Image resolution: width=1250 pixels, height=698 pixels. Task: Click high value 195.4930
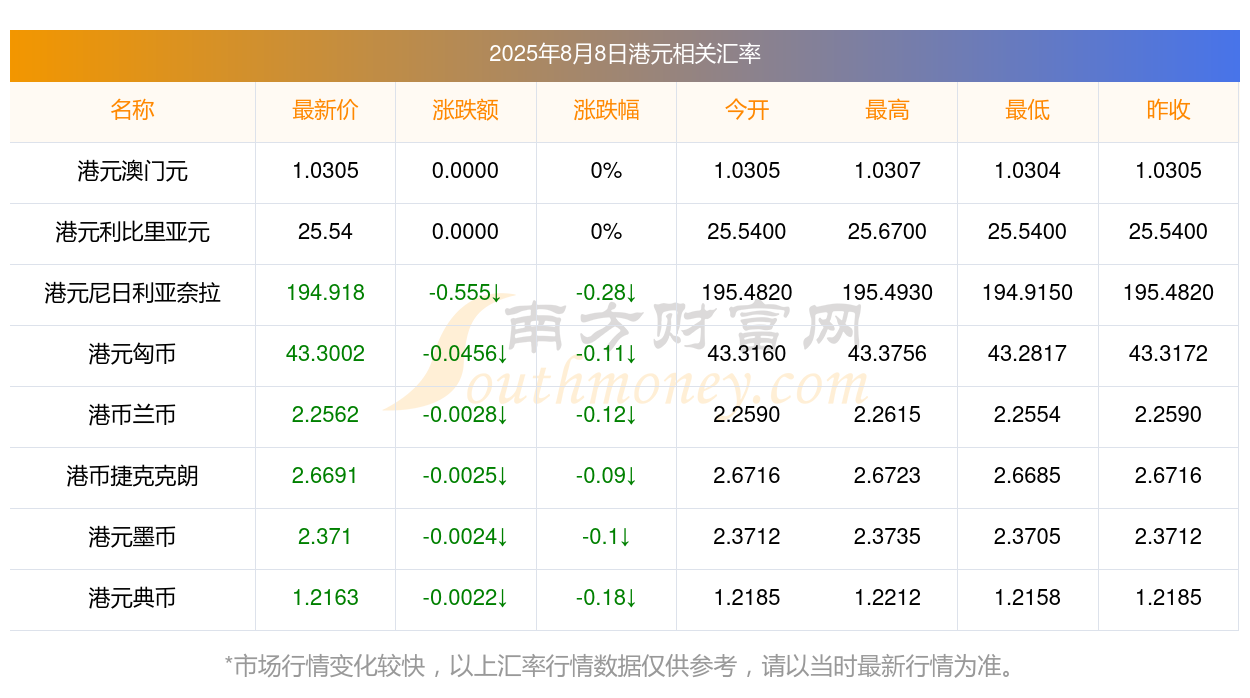click(887, 293)
